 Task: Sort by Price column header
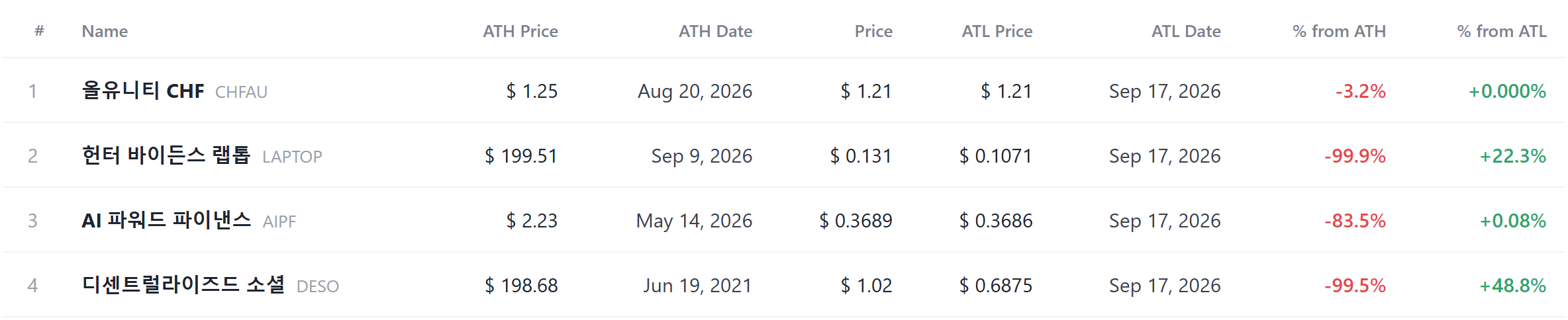point(873,31)
